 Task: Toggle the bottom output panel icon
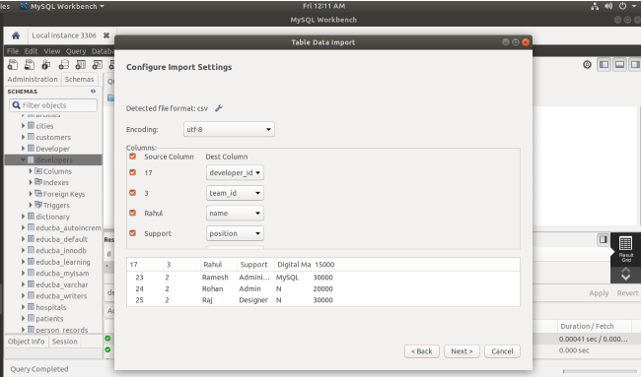[620, 65]
